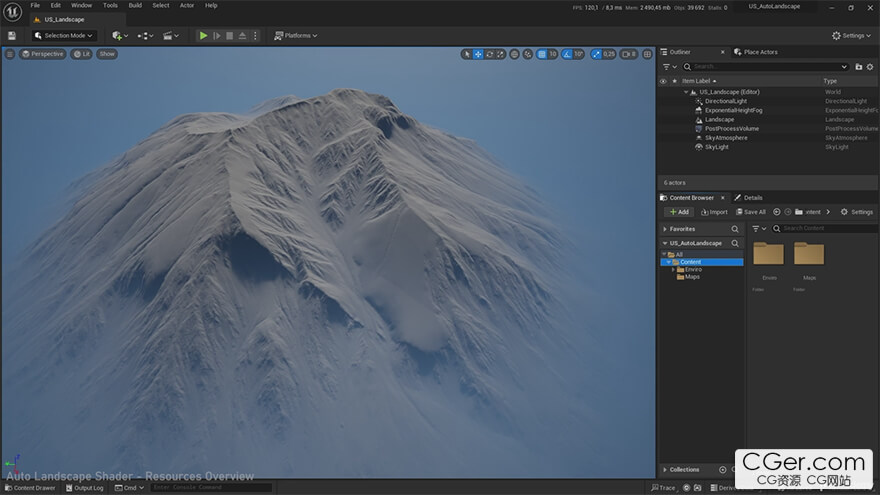Click the eject button in play controls
Image resolution: width=880 pixels, height=495 pixels.
[242, 35]
